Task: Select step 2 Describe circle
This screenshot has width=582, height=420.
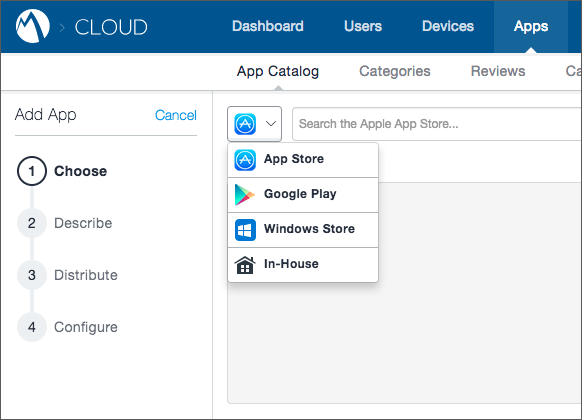Action: [x=32, y=223]
